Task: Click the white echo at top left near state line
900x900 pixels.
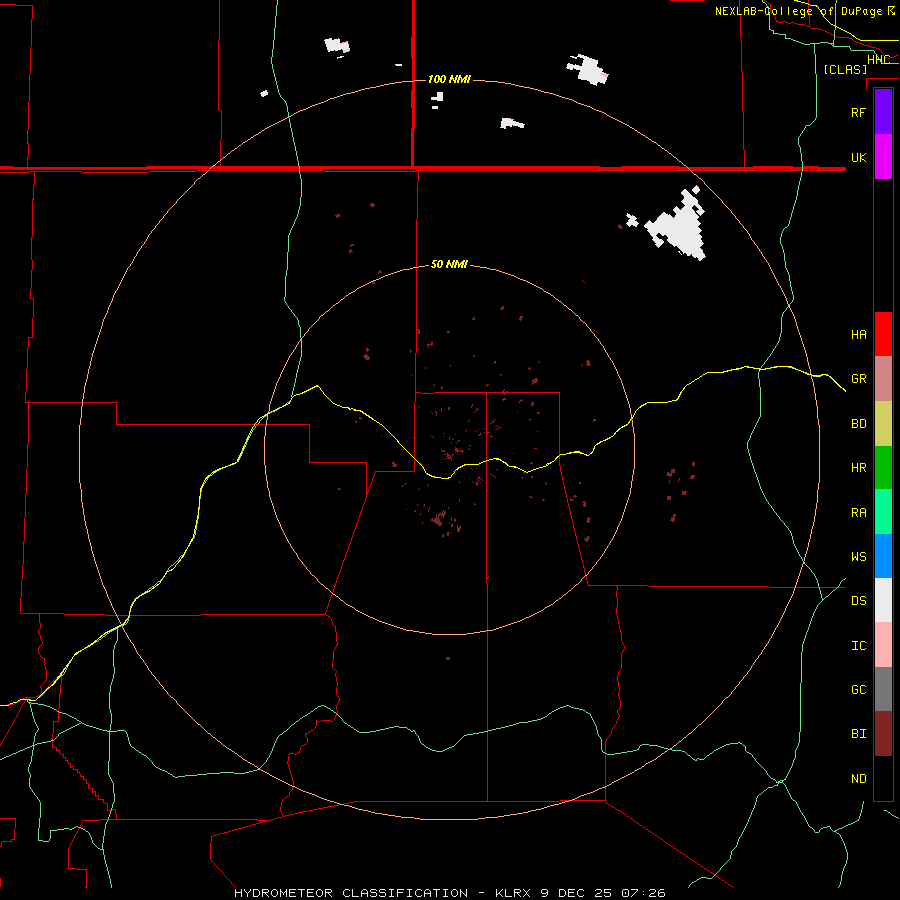Action: [337, 45]
